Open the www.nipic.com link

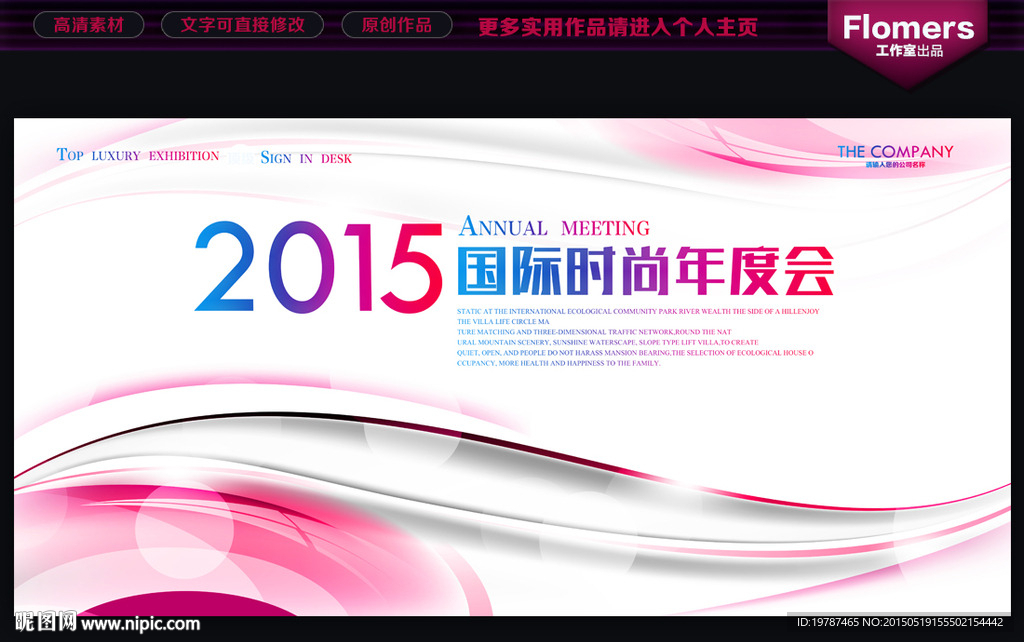point(140,624)
